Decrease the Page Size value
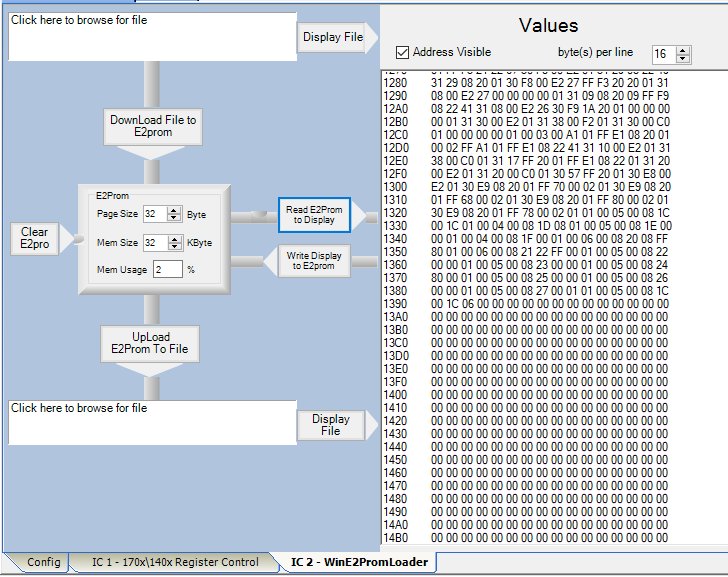The image size is (728, 577). (x=174, y=218)
